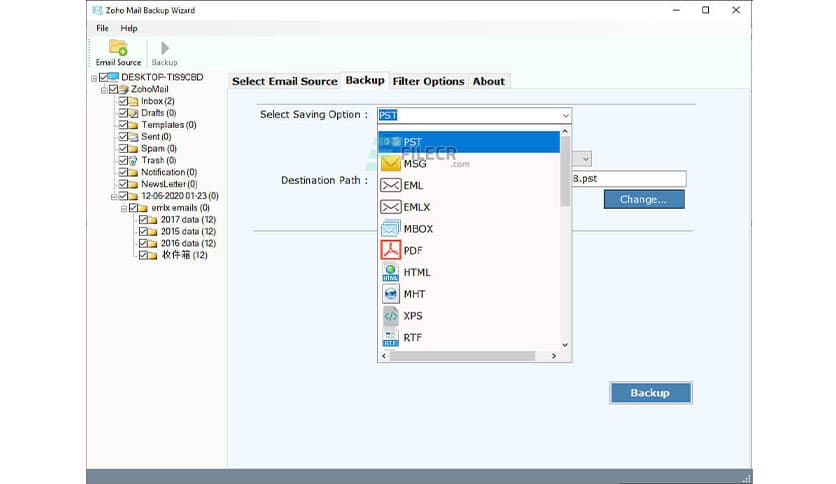836x484 pixels.
Task: Select the 收件箱 (12) folder
Action: tap(184, 255)
